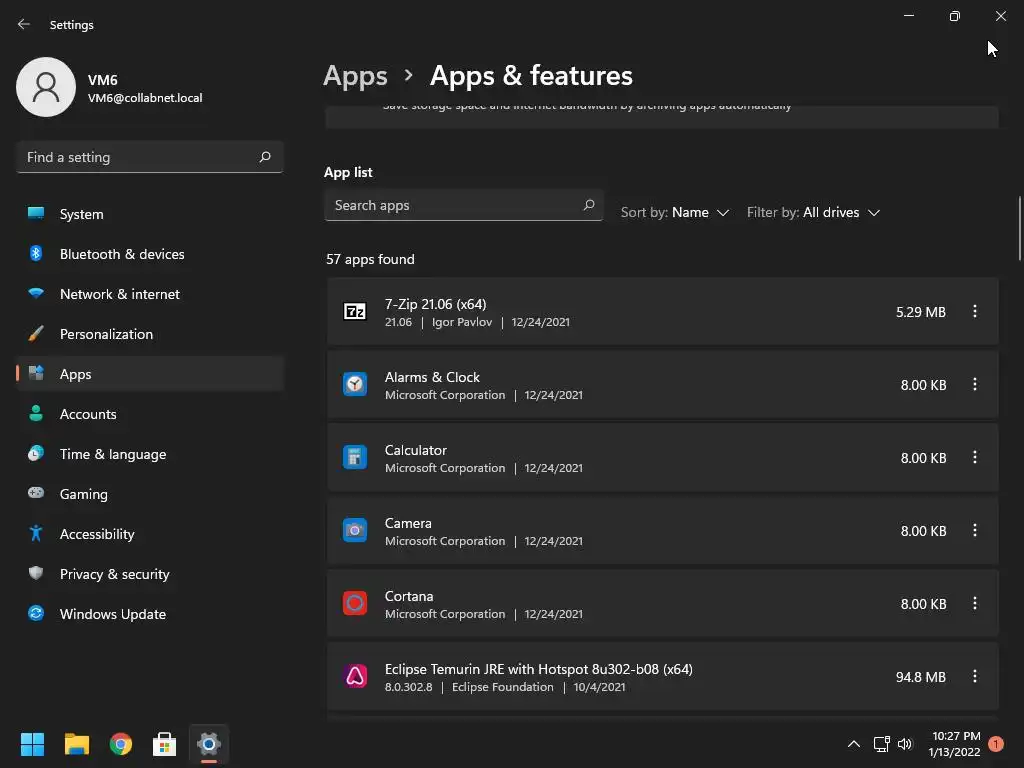This screenshot has width=1024, height=768.
Task: Open three-dot menu for Cortana
Action: 974,603
